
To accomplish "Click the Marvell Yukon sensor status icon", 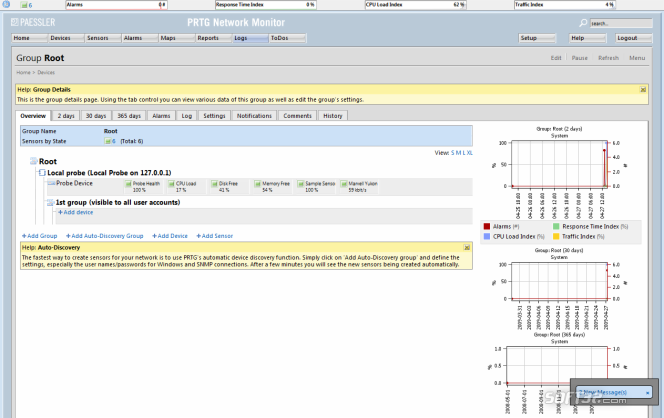I will click(343, 184).
